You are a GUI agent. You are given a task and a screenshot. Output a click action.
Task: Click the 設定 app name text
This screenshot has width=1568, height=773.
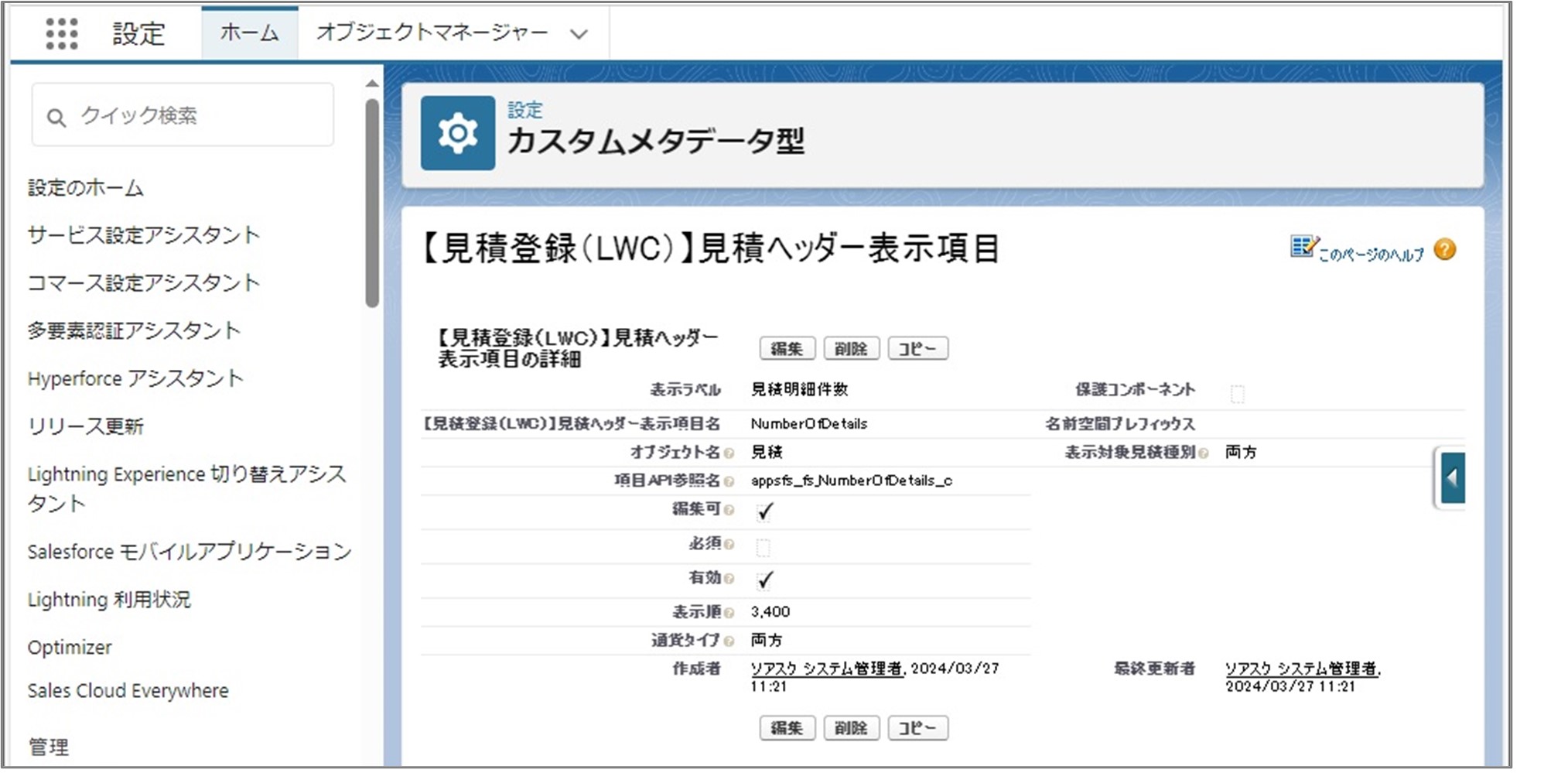coord(139,33)
